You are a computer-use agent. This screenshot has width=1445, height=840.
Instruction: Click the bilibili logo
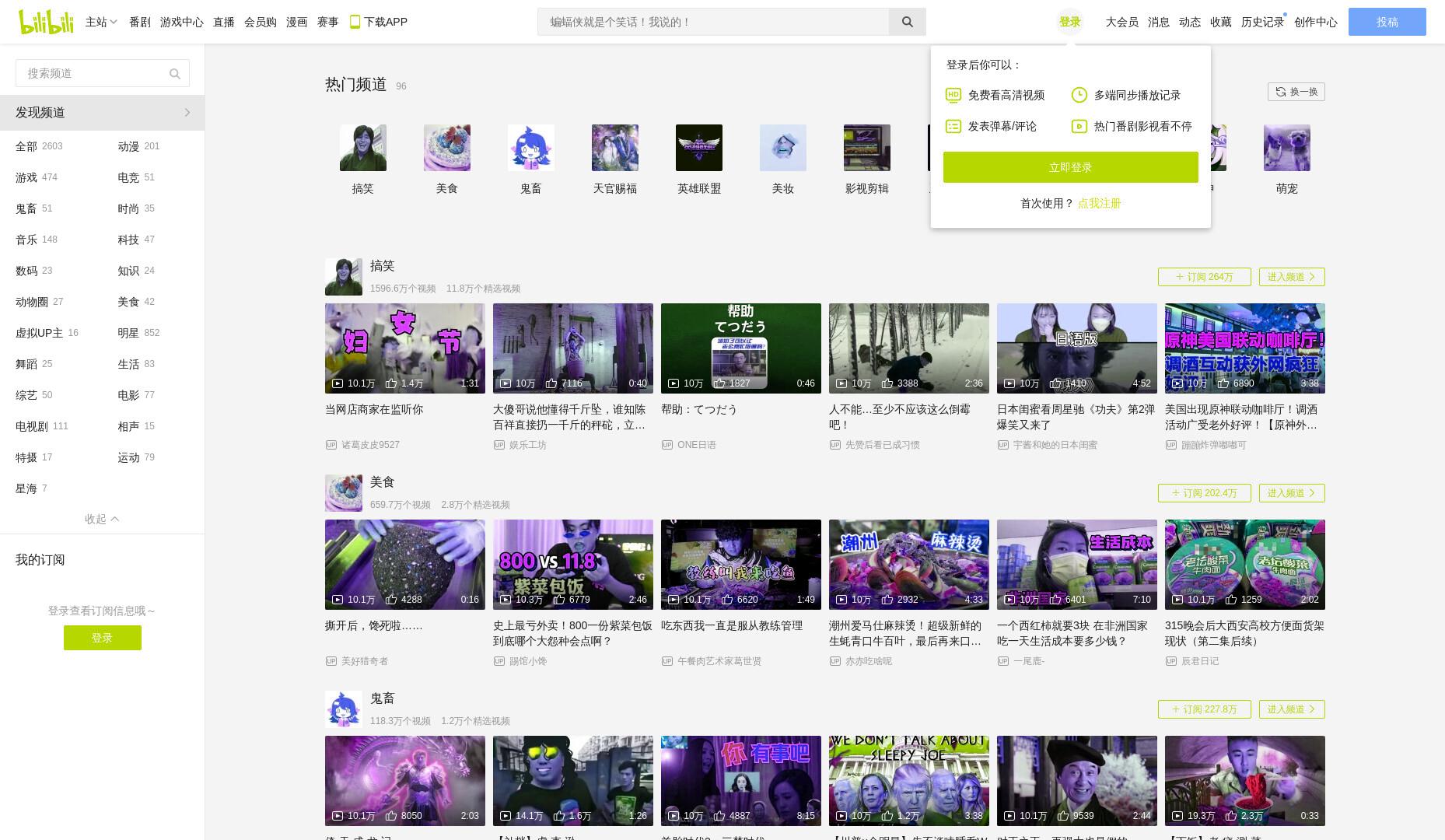[x=45, y=22]
